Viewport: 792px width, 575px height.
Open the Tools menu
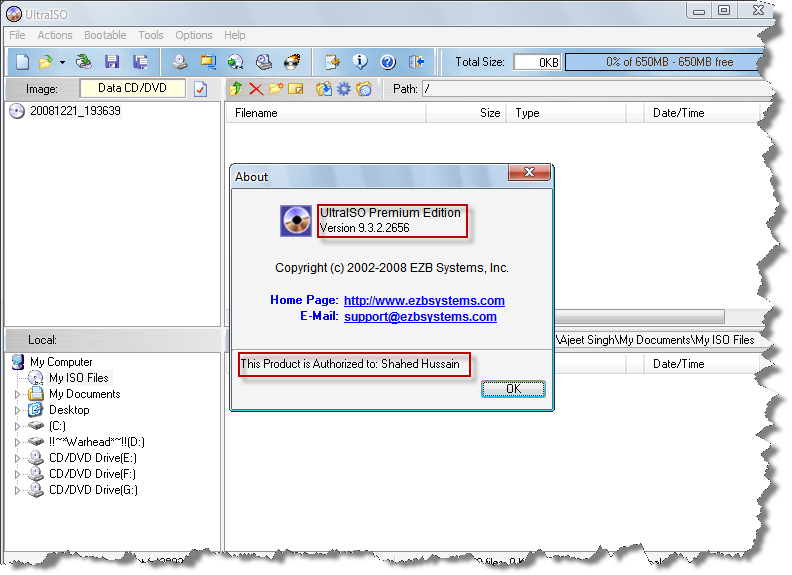(151, 35)
